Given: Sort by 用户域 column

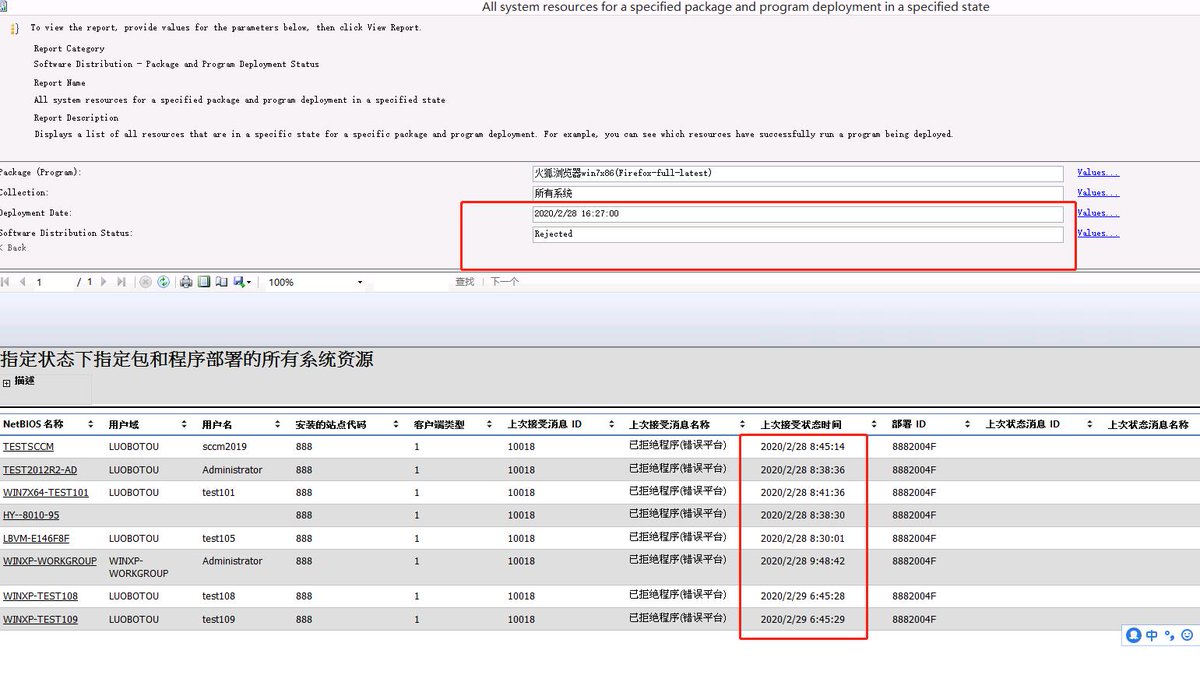Looking at the screenshot, I should (x=184, y=425).
